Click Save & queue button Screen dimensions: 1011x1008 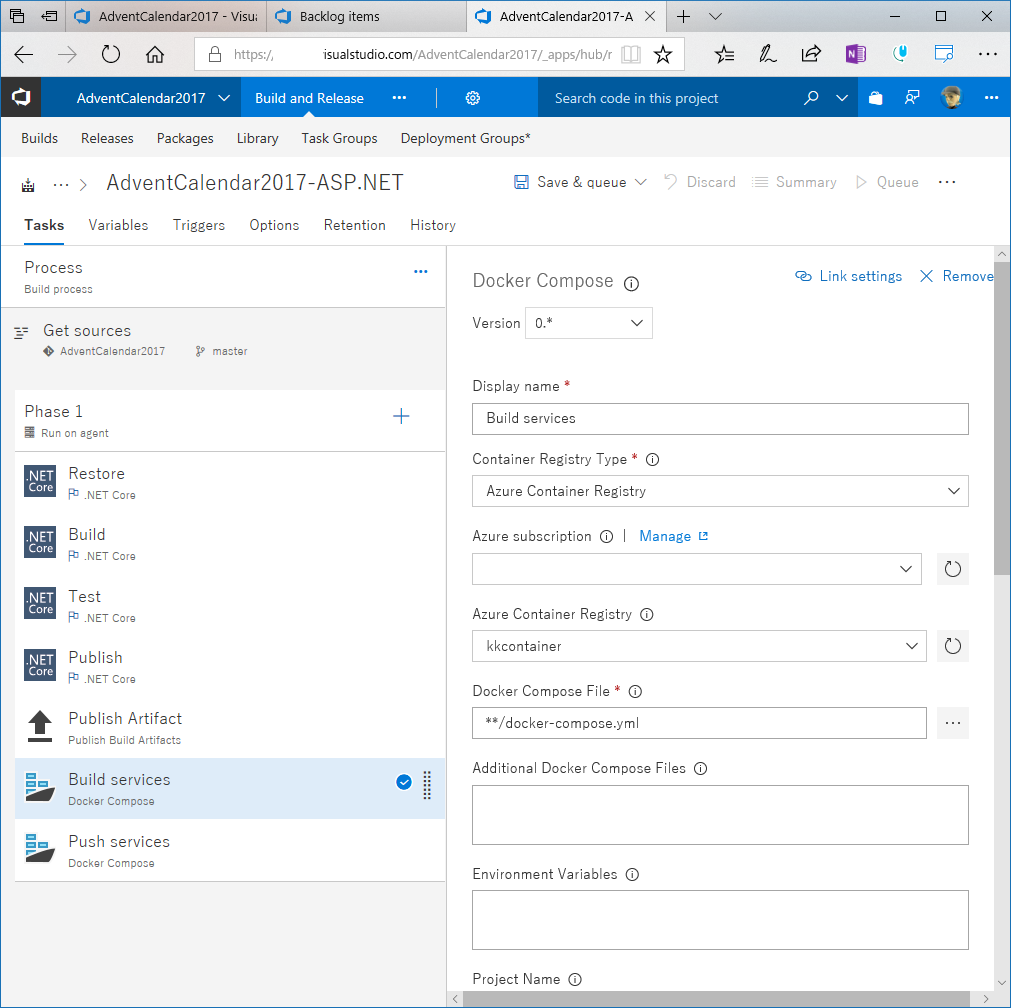point(570,182)
